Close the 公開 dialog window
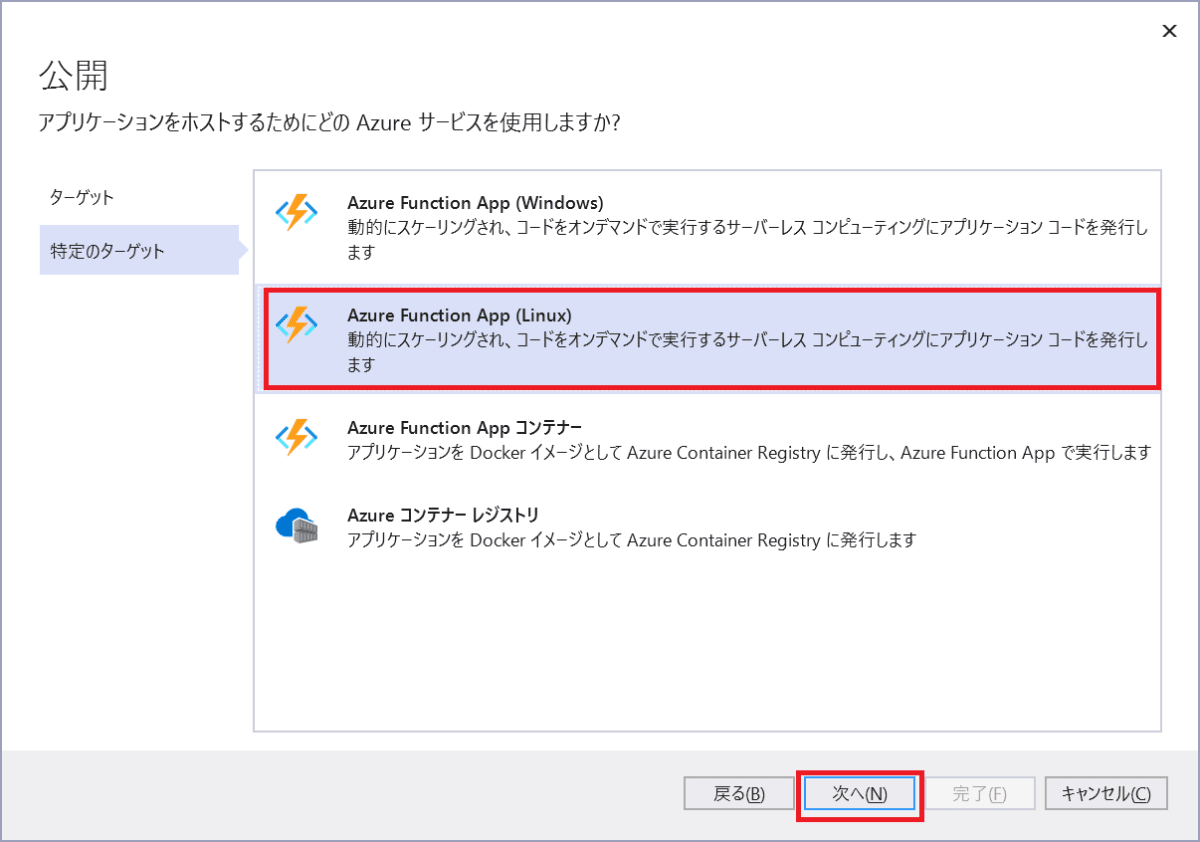Screen dimensions: 1200x842 click(x=1169, y=31)
